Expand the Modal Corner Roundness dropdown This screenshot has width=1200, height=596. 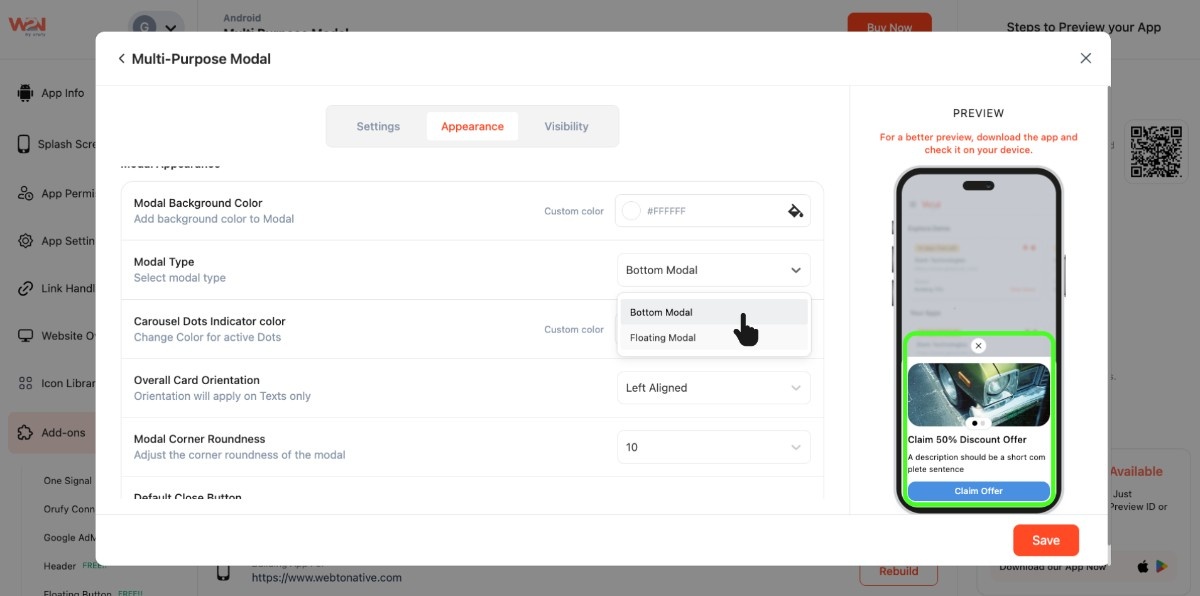(713, 447)
